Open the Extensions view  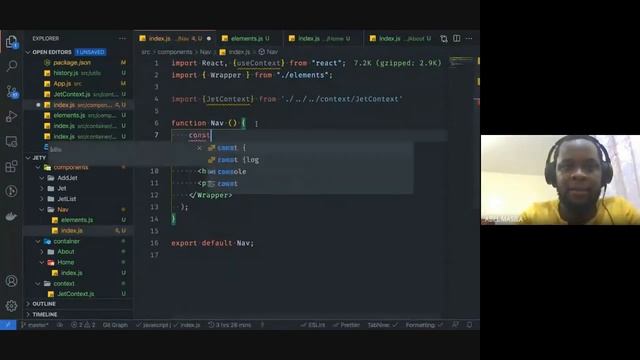[x=11, y=166]
